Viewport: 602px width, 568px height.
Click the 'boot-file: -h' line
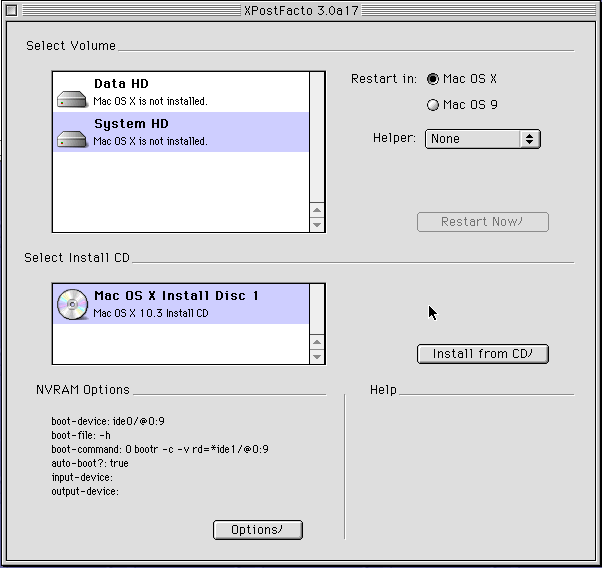[81, 436]
